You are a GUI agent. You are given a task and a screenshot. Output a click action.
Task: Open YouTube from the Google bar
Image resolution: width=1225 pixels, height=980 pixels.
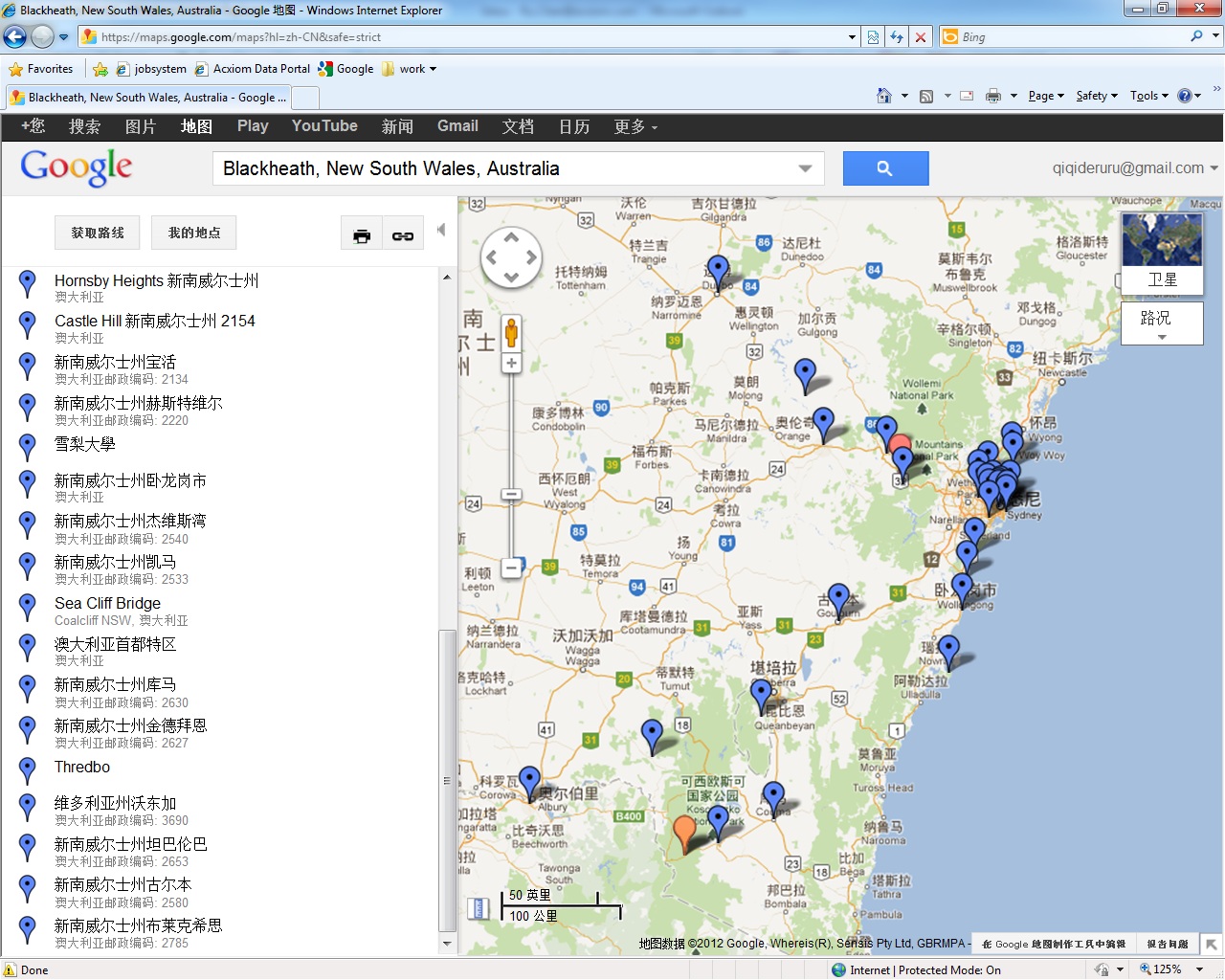(324, 126)
